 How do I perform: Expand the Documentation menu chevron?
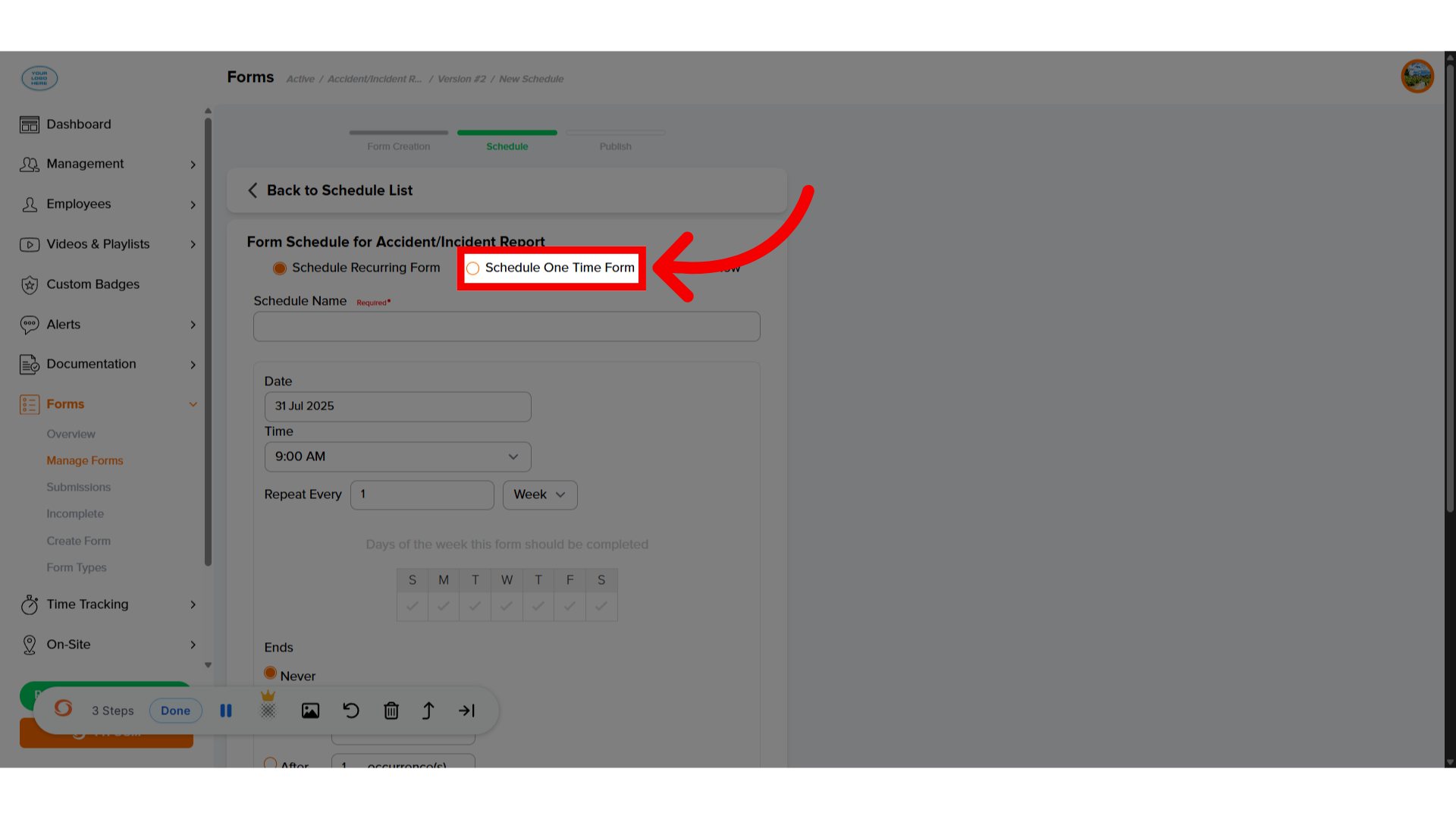coord(193,365)
